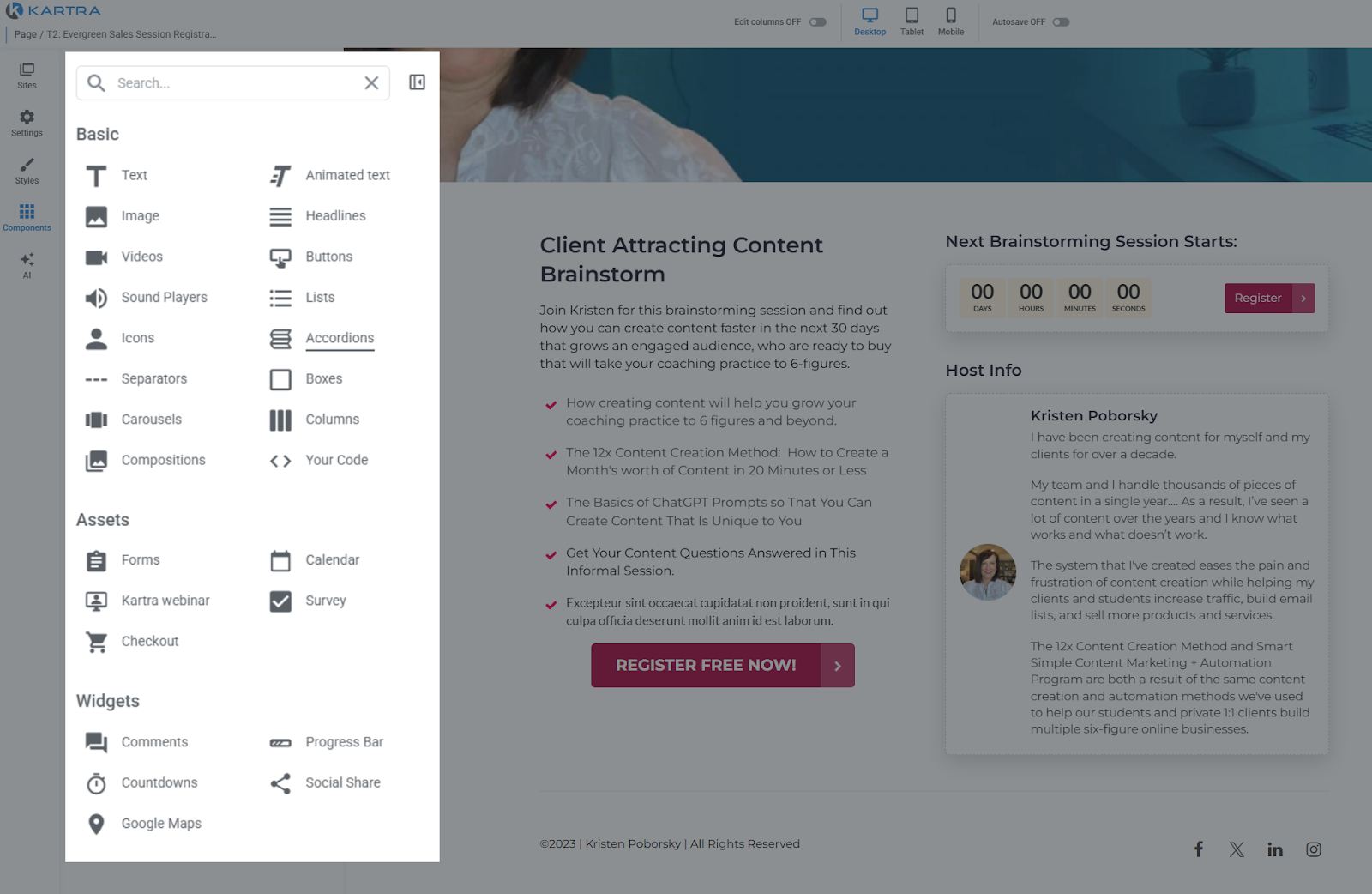This screenshot has height=894, width=1372.
Task: Add a Forms asset
Action: 123,560
